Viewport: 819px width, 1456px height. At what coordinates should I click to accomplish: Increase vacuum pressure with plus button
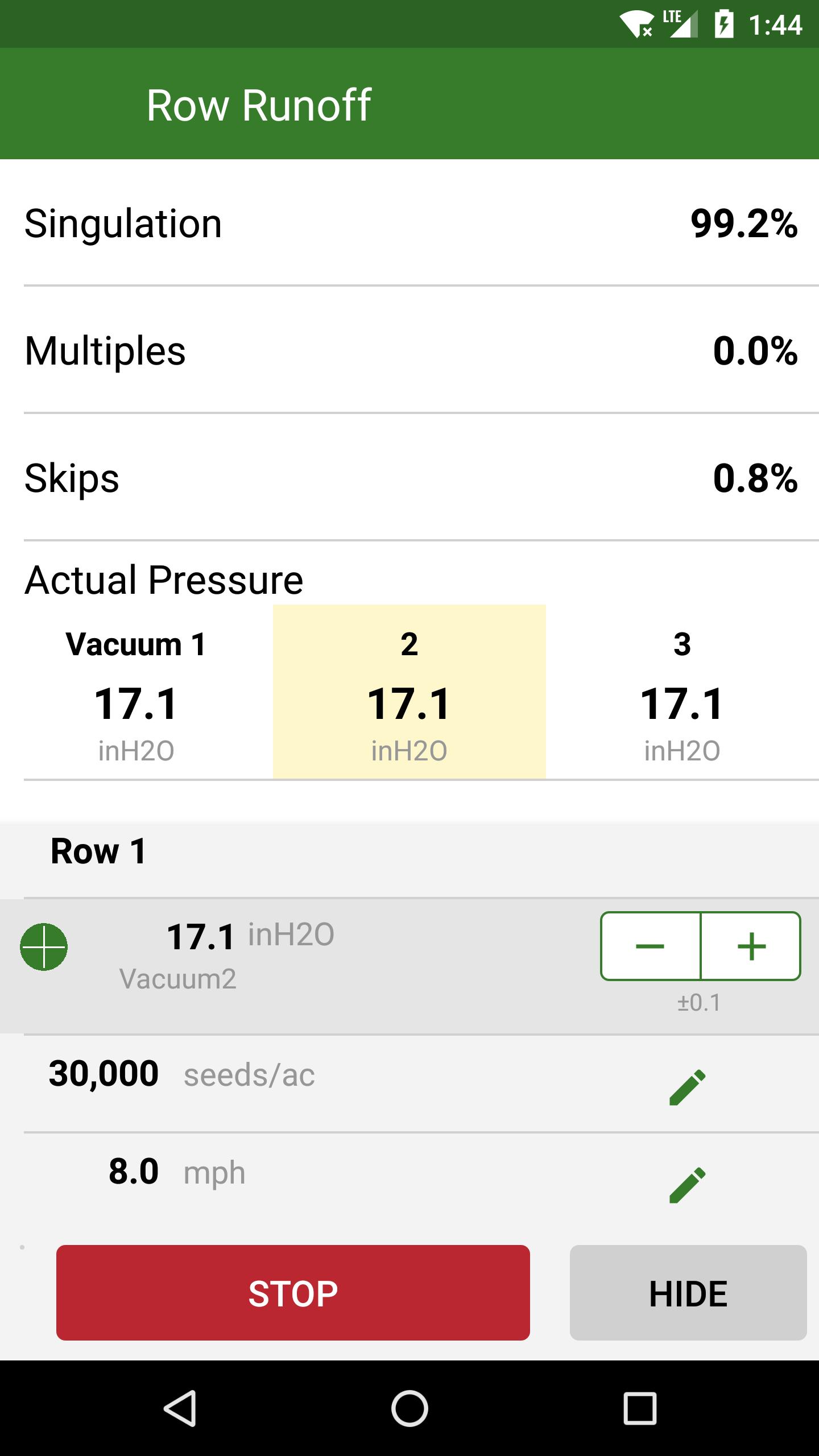pos(751,946)
